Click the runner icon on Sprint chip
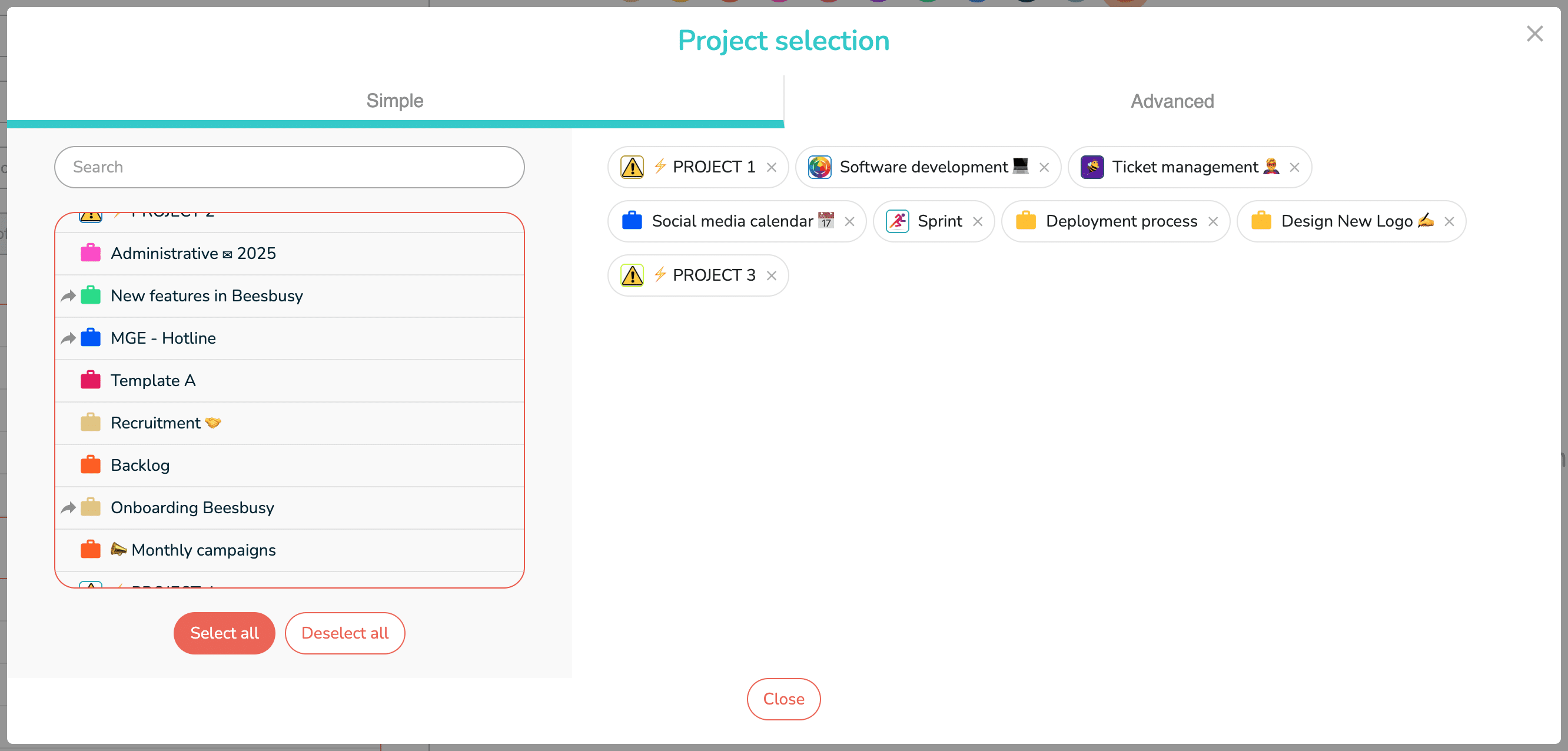The image size is (1568, 751). click(x=897, y=221)
